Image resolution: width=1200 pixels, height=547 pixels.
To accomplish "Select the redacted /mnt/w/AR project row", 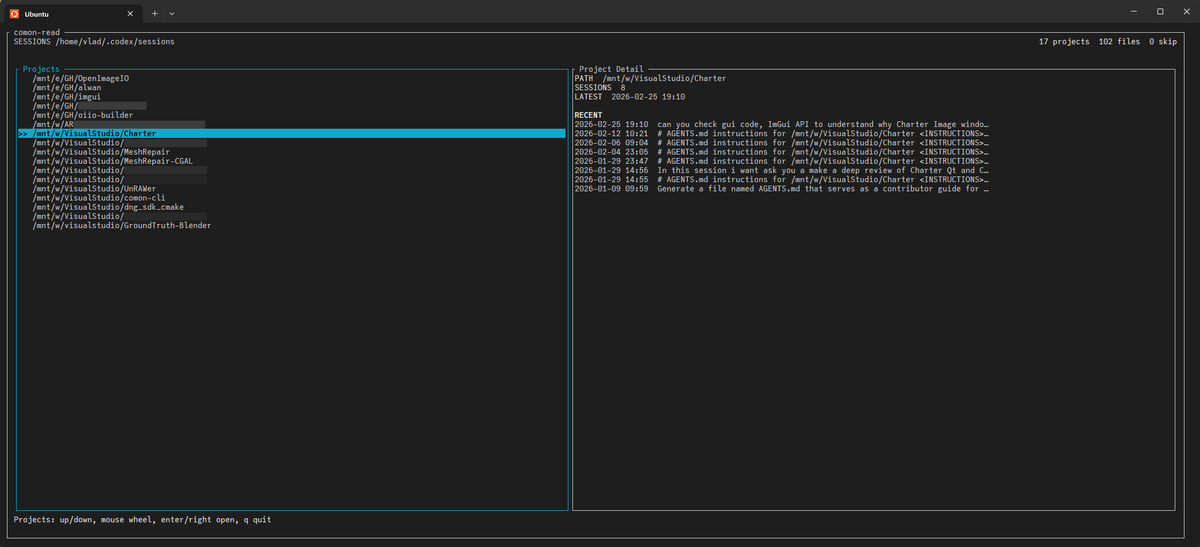I will (x=118, y=124).
